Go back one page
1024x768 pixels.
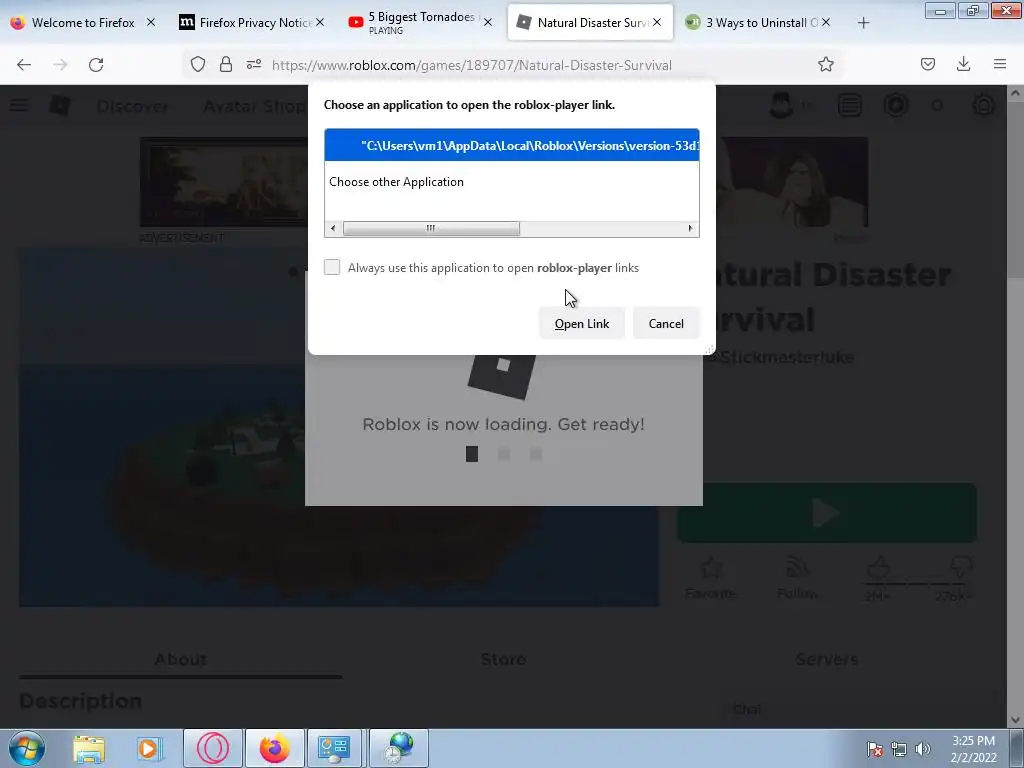pos(24,64)
